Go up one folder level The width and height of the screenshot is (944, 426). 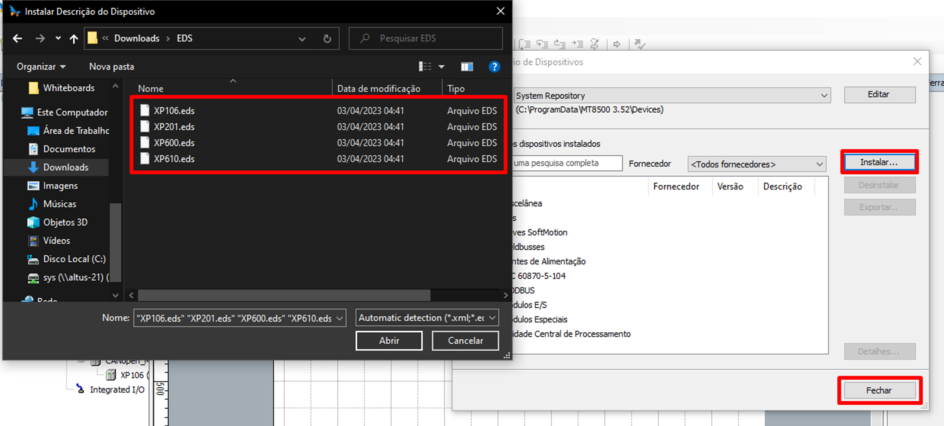(74, 39)
